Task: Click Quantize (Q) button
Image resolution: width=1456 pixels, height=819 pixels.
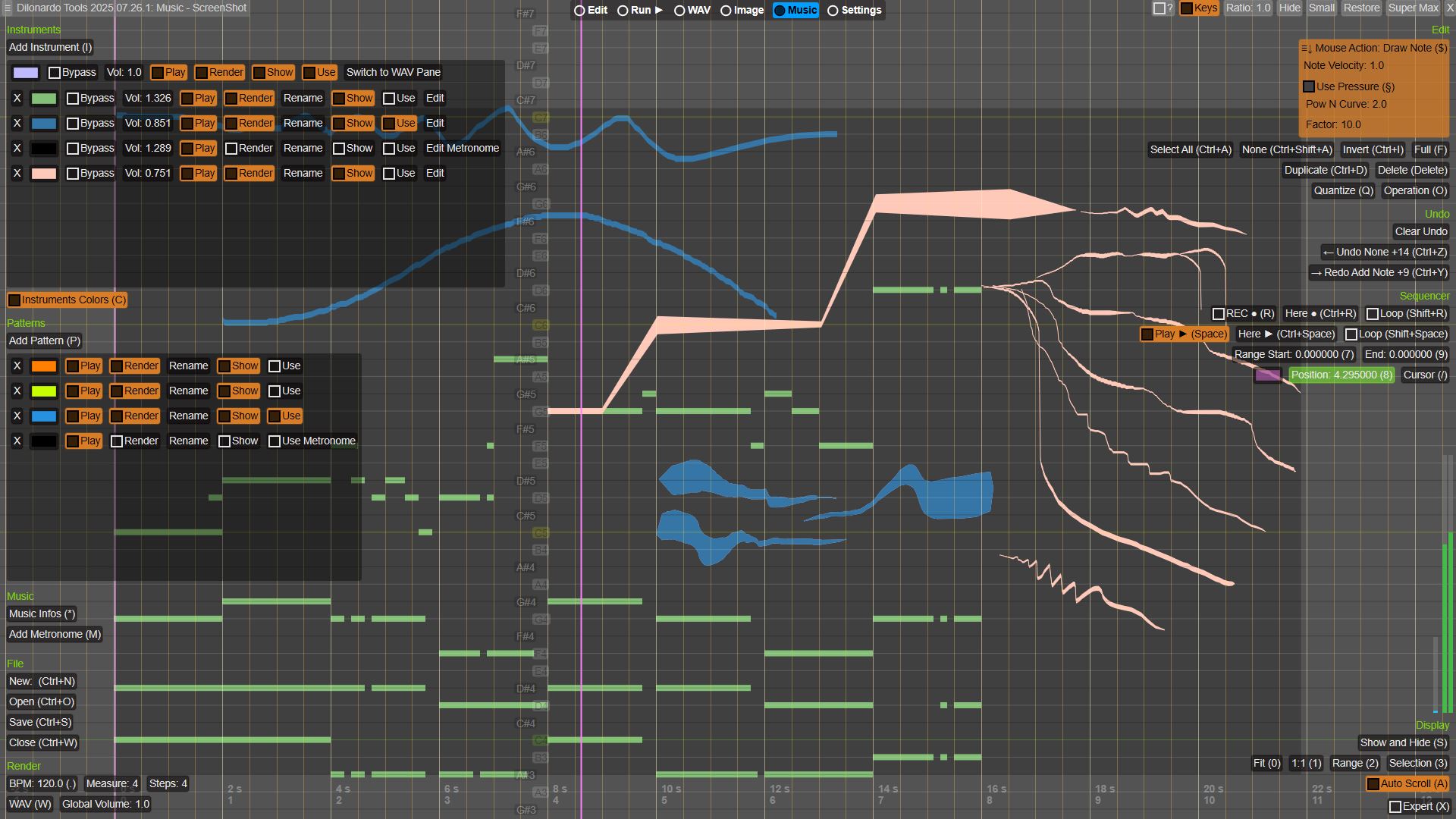Action: pyautogui.click(x=1343, y=190)
